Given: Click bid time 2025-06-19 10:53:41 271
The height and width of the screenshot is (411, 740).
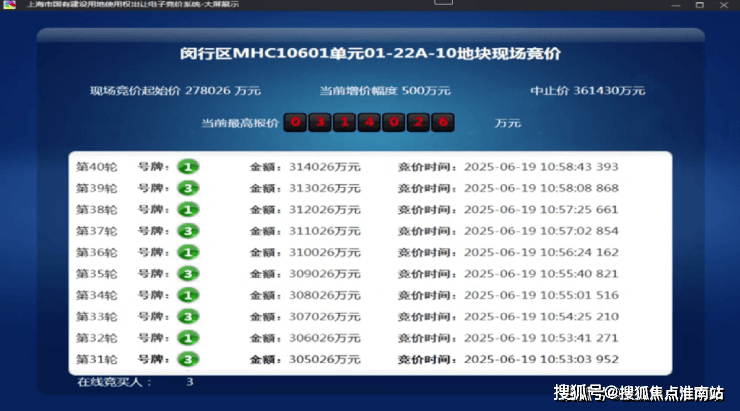Looking at the screenshot, I should tap(541, 338).
